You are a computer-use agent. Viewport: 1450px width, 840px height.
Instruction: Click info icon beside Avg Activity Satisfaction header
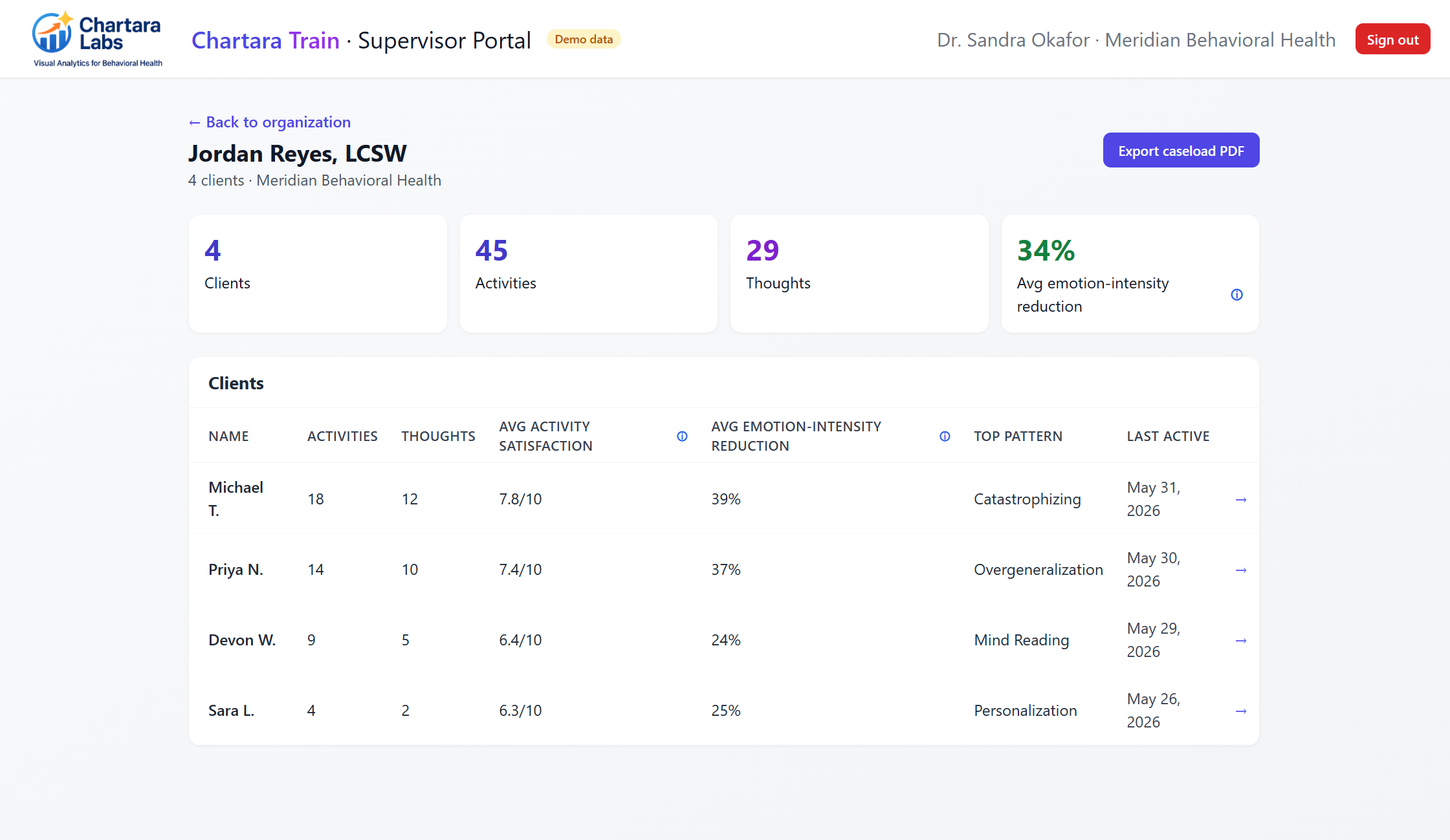pos(682,436)
